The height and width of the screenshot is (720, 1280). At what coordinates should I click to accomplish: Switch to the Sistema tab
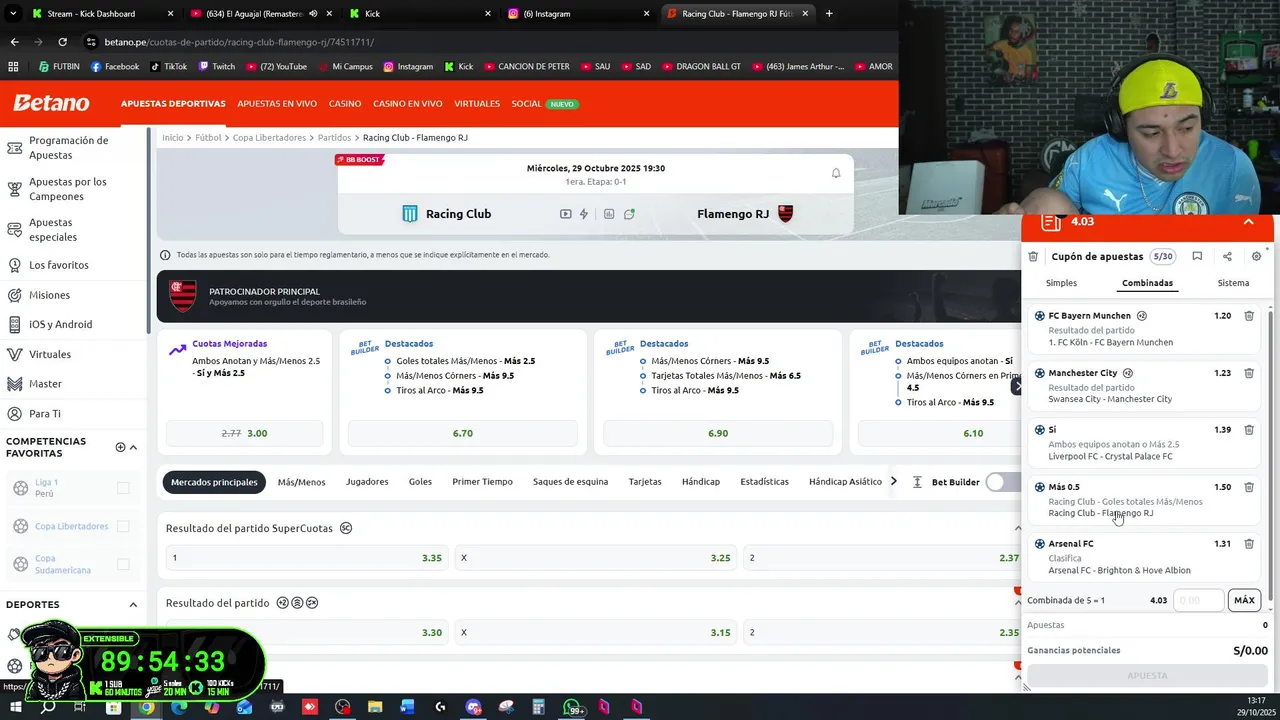pos(1233,283)
